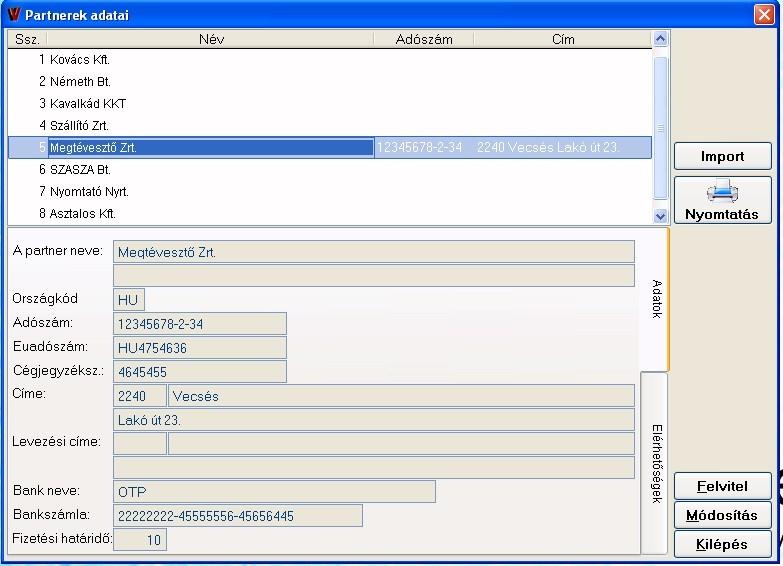Click the postal code field 2240

140,396
